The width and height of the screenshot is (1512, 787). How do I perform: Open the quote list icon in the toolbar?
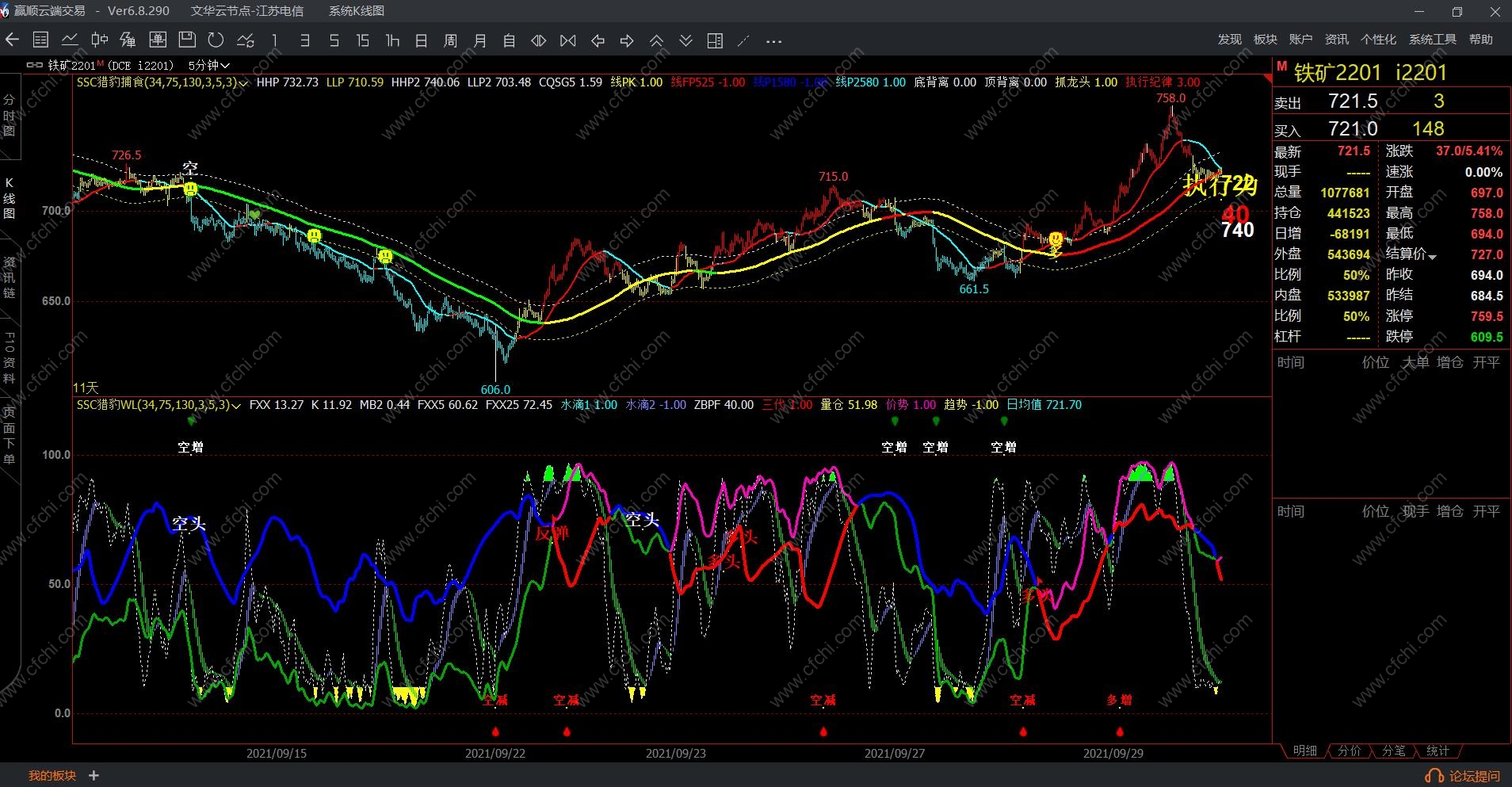point(41,40)
